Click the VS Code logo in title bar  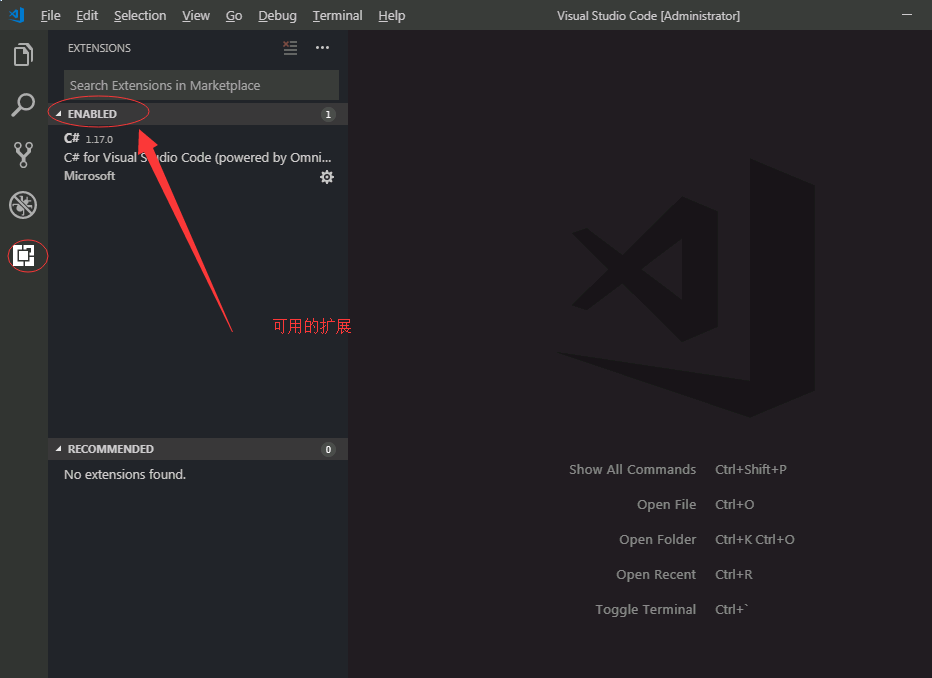tap(17, 15)
